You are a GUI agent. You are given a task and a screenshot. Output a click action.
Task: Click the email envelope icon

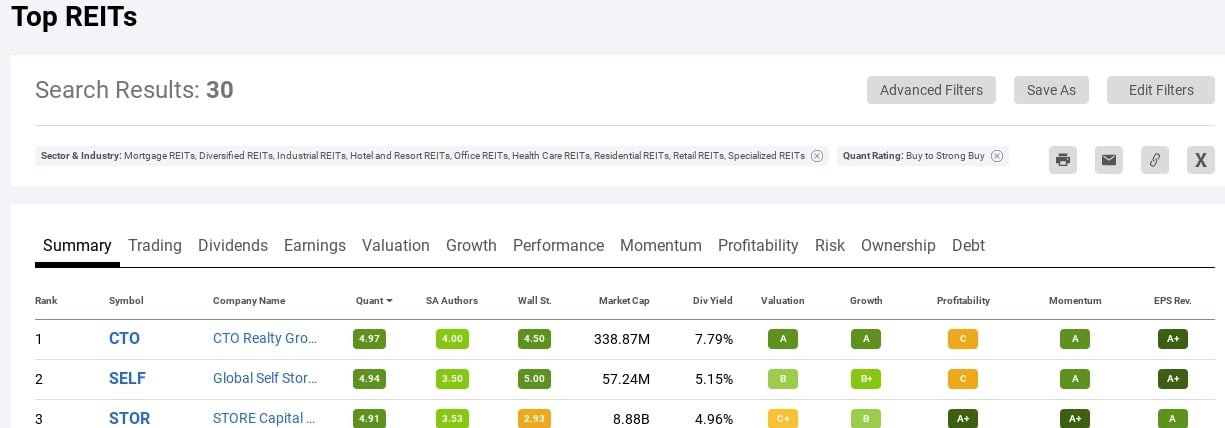(x=1108, y=160)
